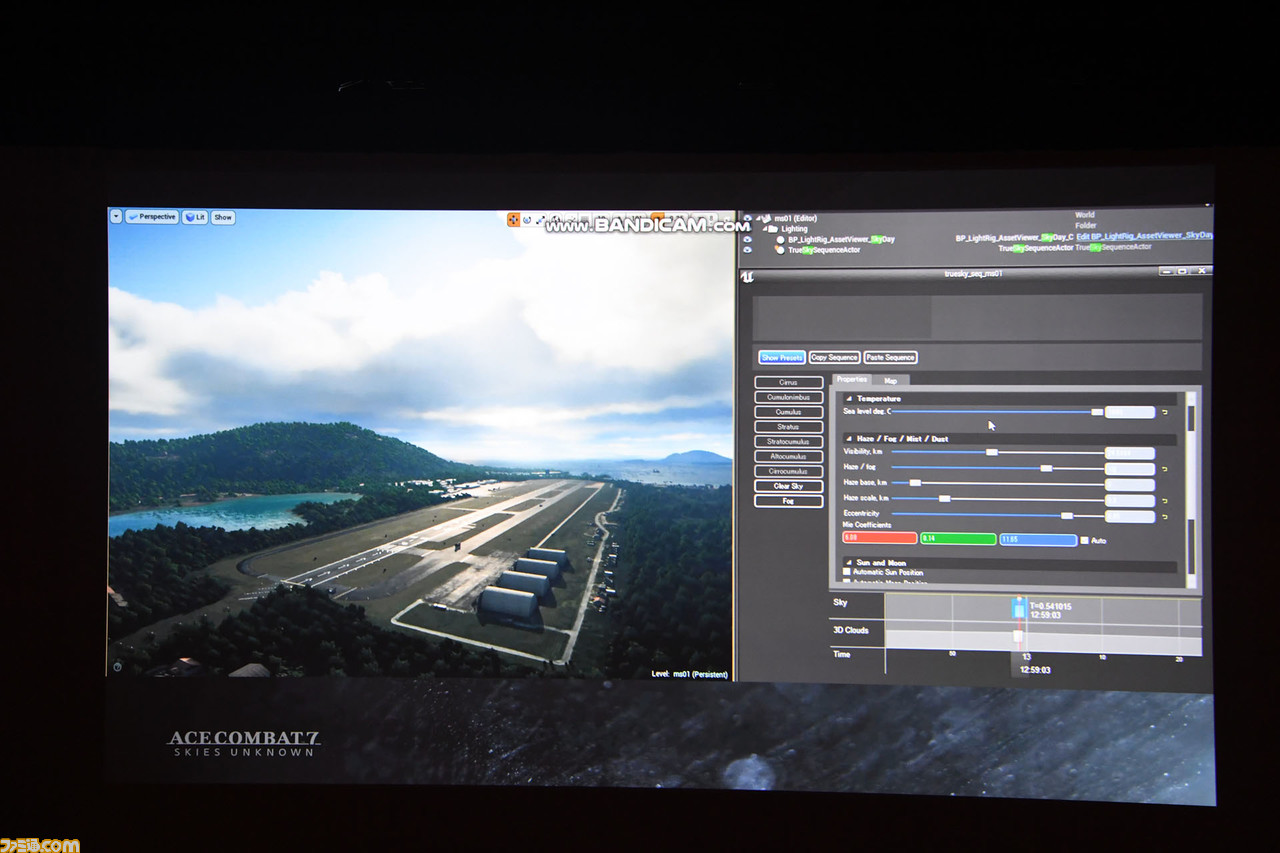Viewport: 1280px width, 853px height.
Task: Select the scale gizmo tool in viewport
Action: tap(540, 219)
